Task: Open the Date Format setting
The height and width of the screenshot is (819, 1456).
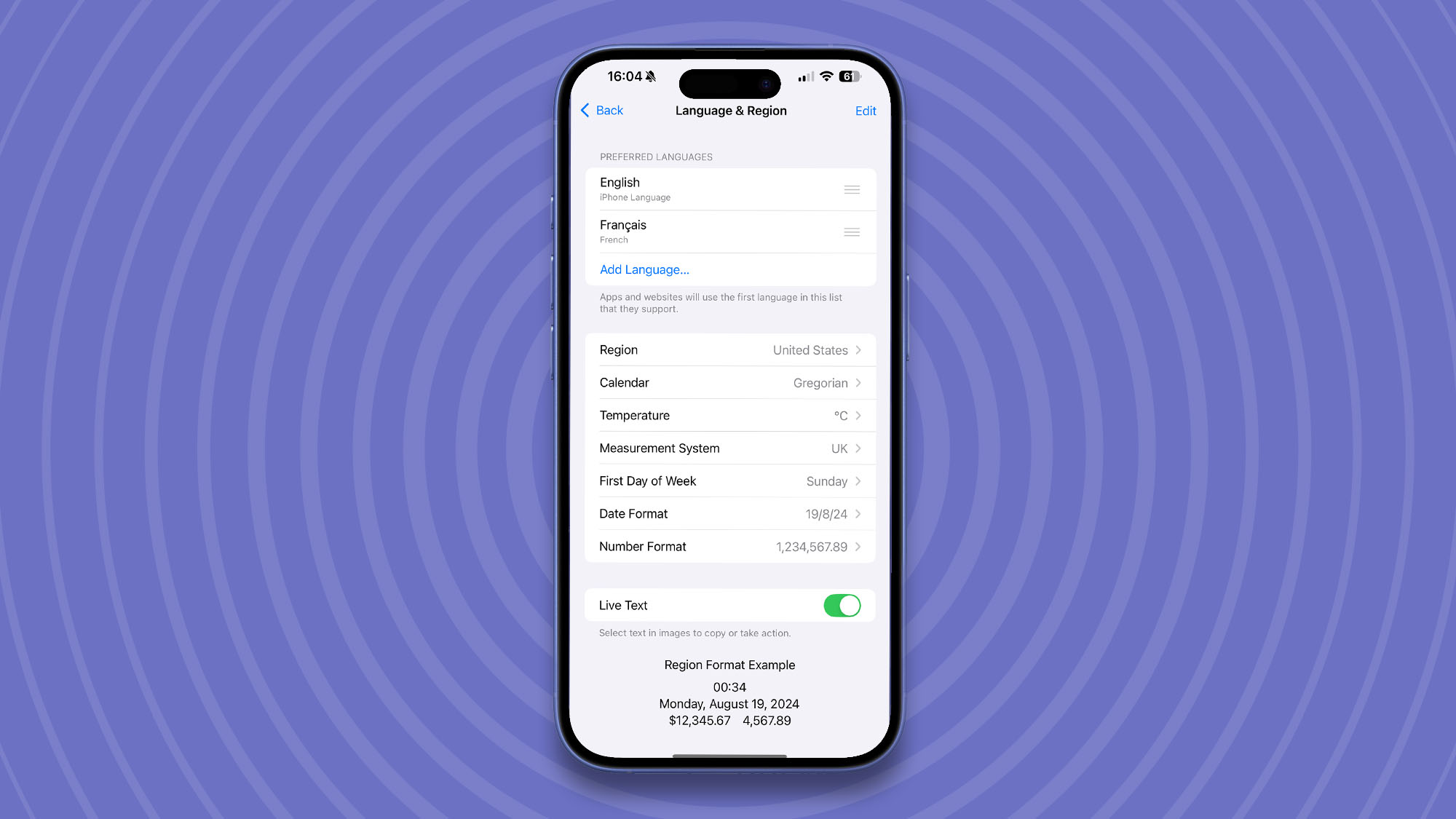Action: [729, 513]
